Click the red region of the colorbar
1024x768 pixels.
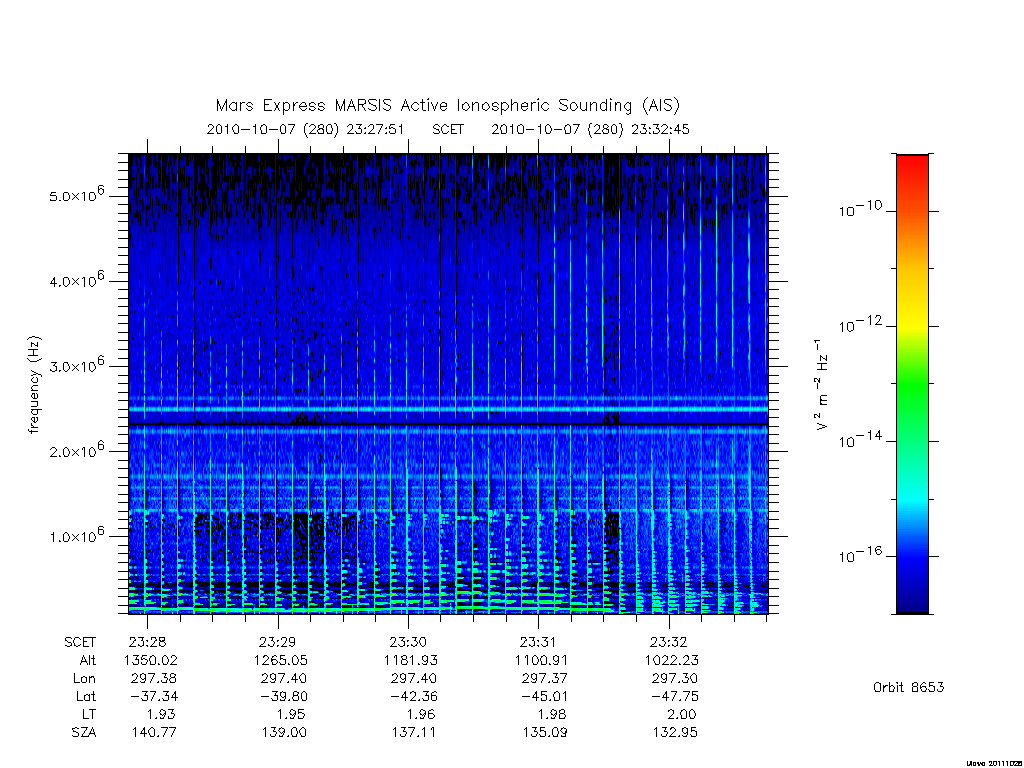pyautogui.click(x=912, y=173)
